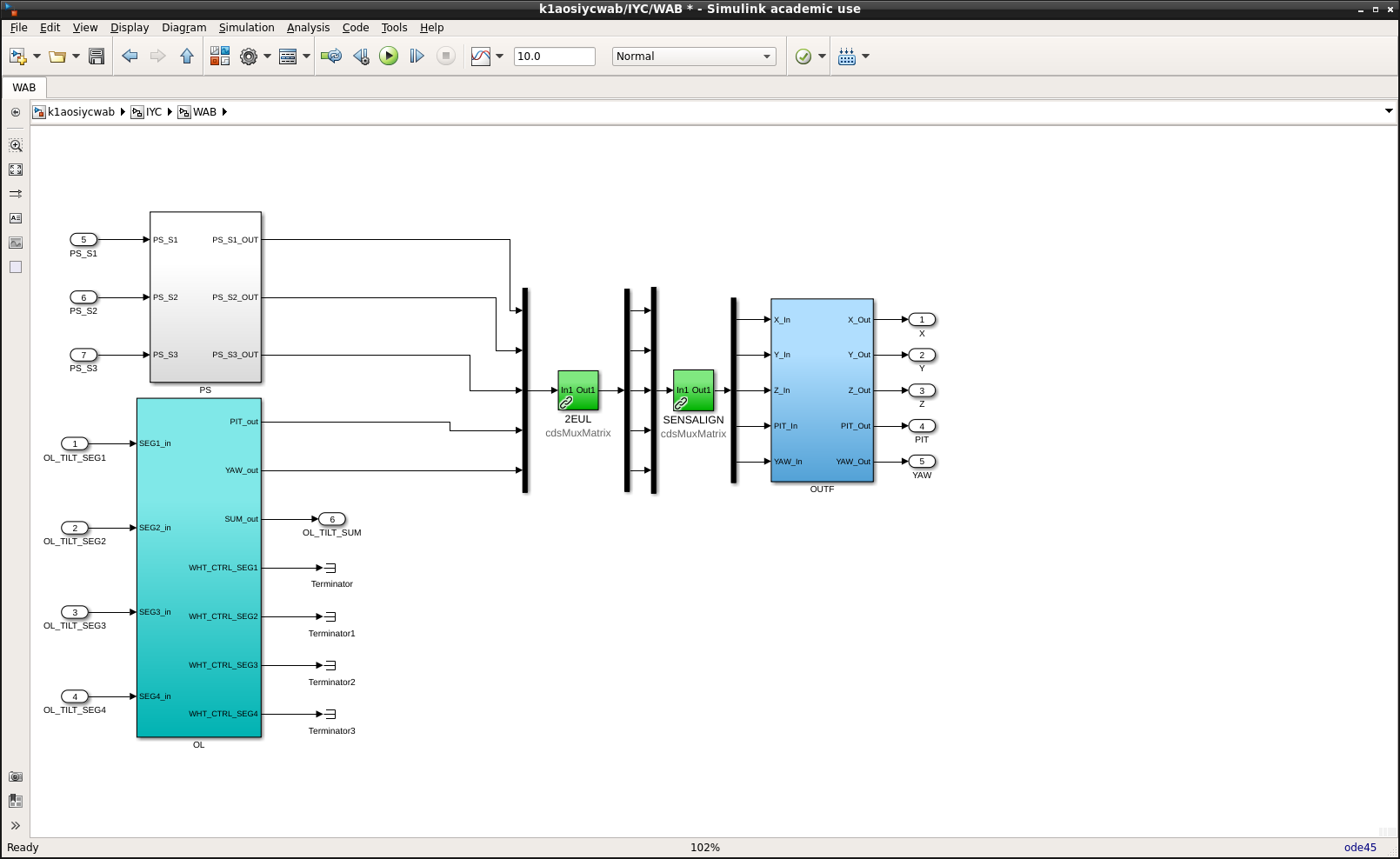This screenshot has width=1400, height=859.
Task: Open the Tools menu
Action: point(394,28)
